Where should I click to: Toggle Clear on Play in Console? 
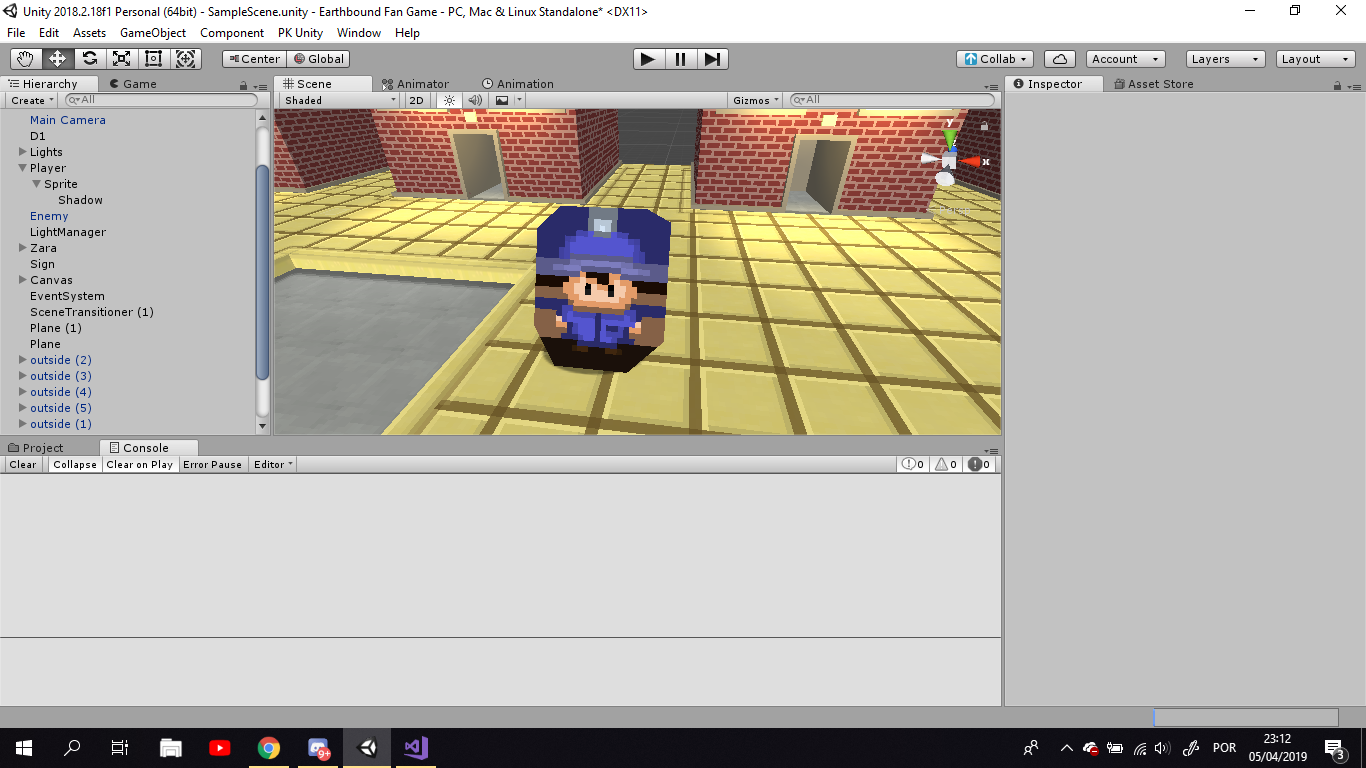pos(140,464)
